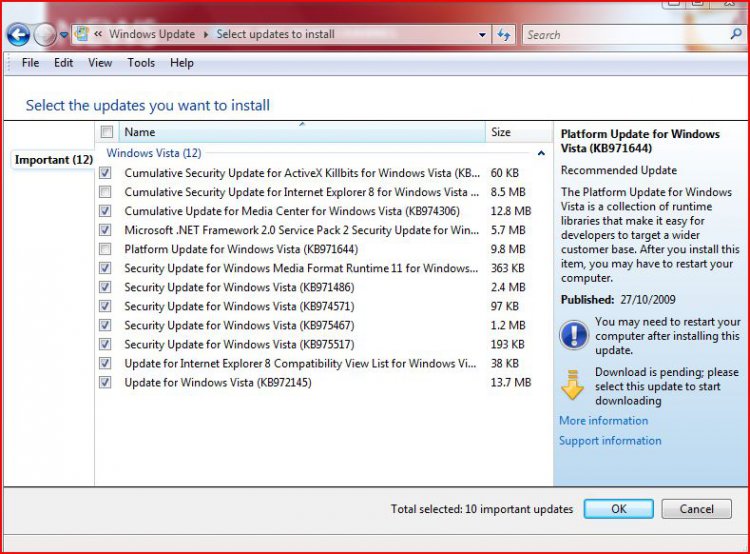The image size is (750, 554).
Task: Click the 'Windows Vista (12)' group label
Action: pos(154,153)
